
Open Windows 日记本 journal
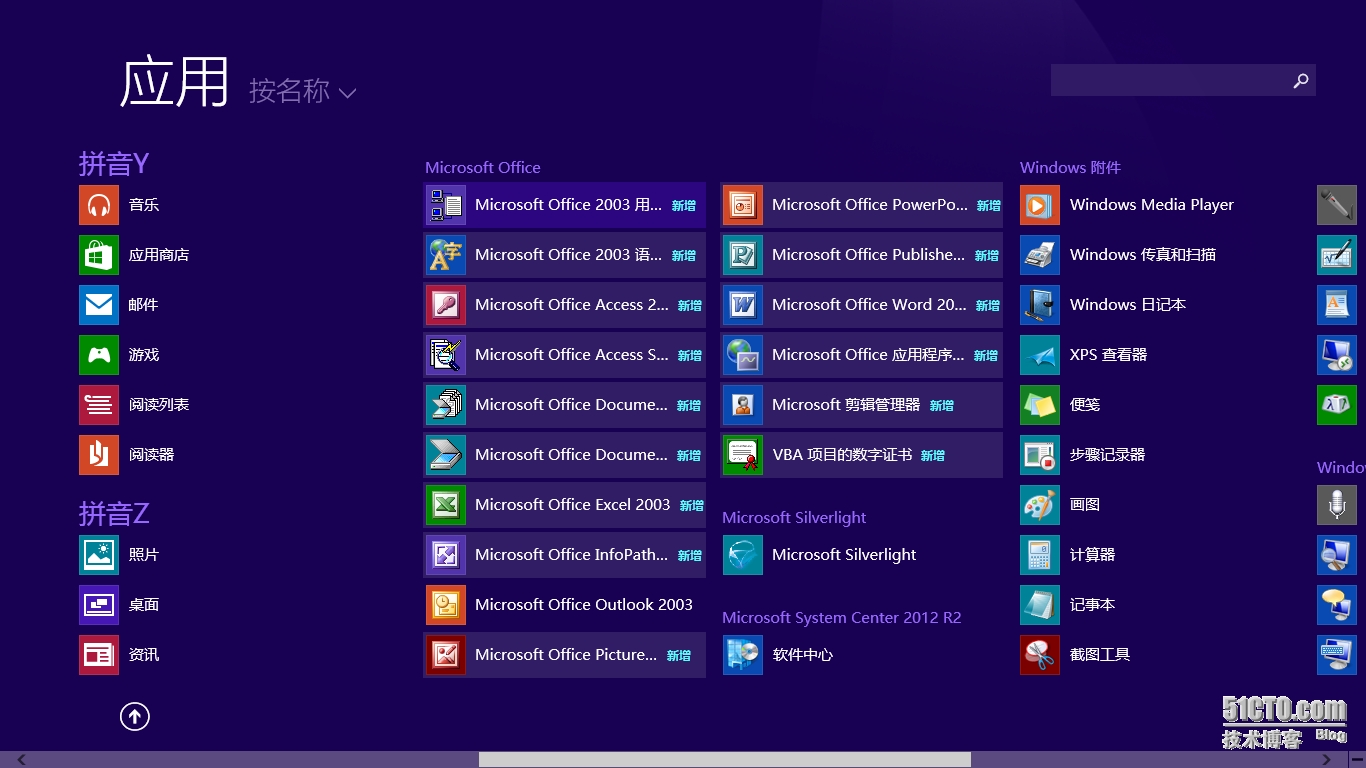pos(1103,305)
